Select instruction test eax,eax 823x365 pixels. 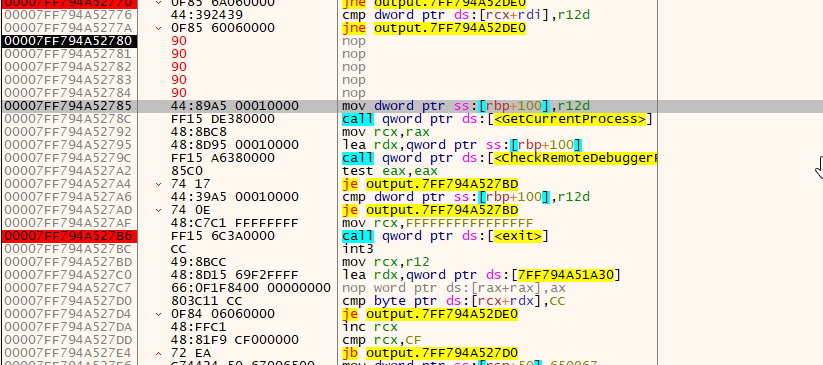tap(389, 171)
